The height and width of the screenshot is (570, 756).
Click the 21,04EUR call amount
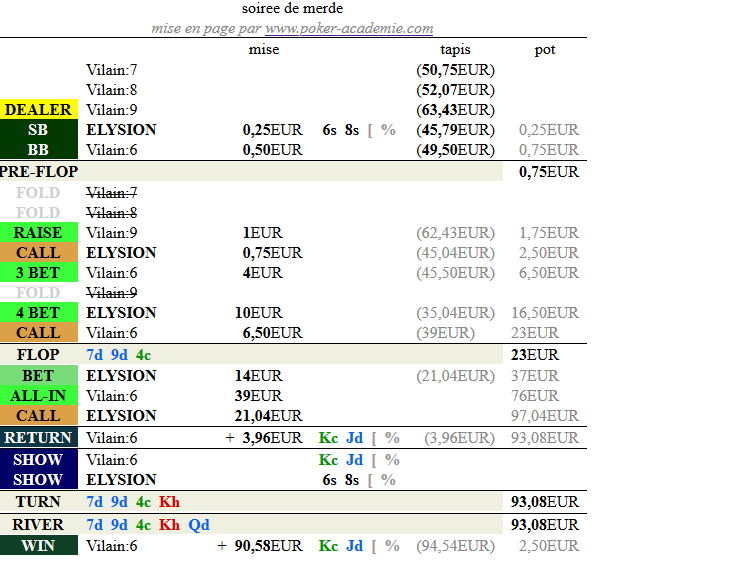pos(269,415)
